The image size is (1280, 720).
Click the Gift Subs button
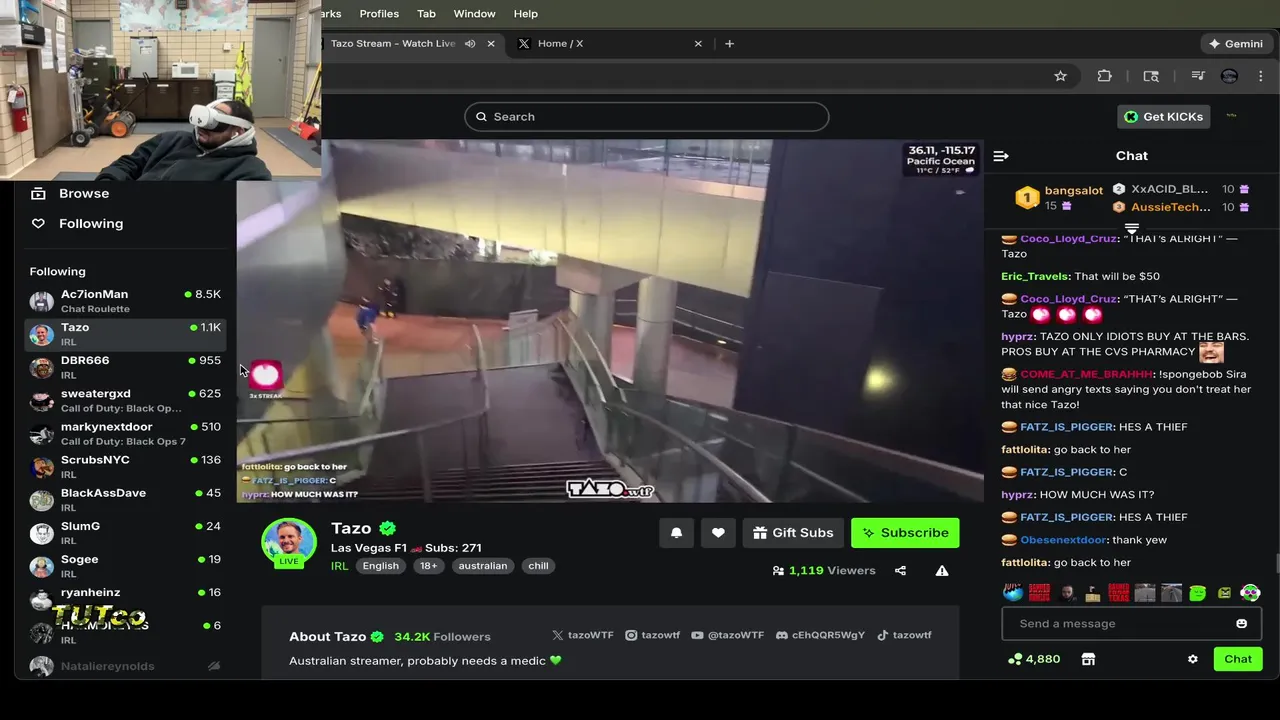tap(793, 533)
